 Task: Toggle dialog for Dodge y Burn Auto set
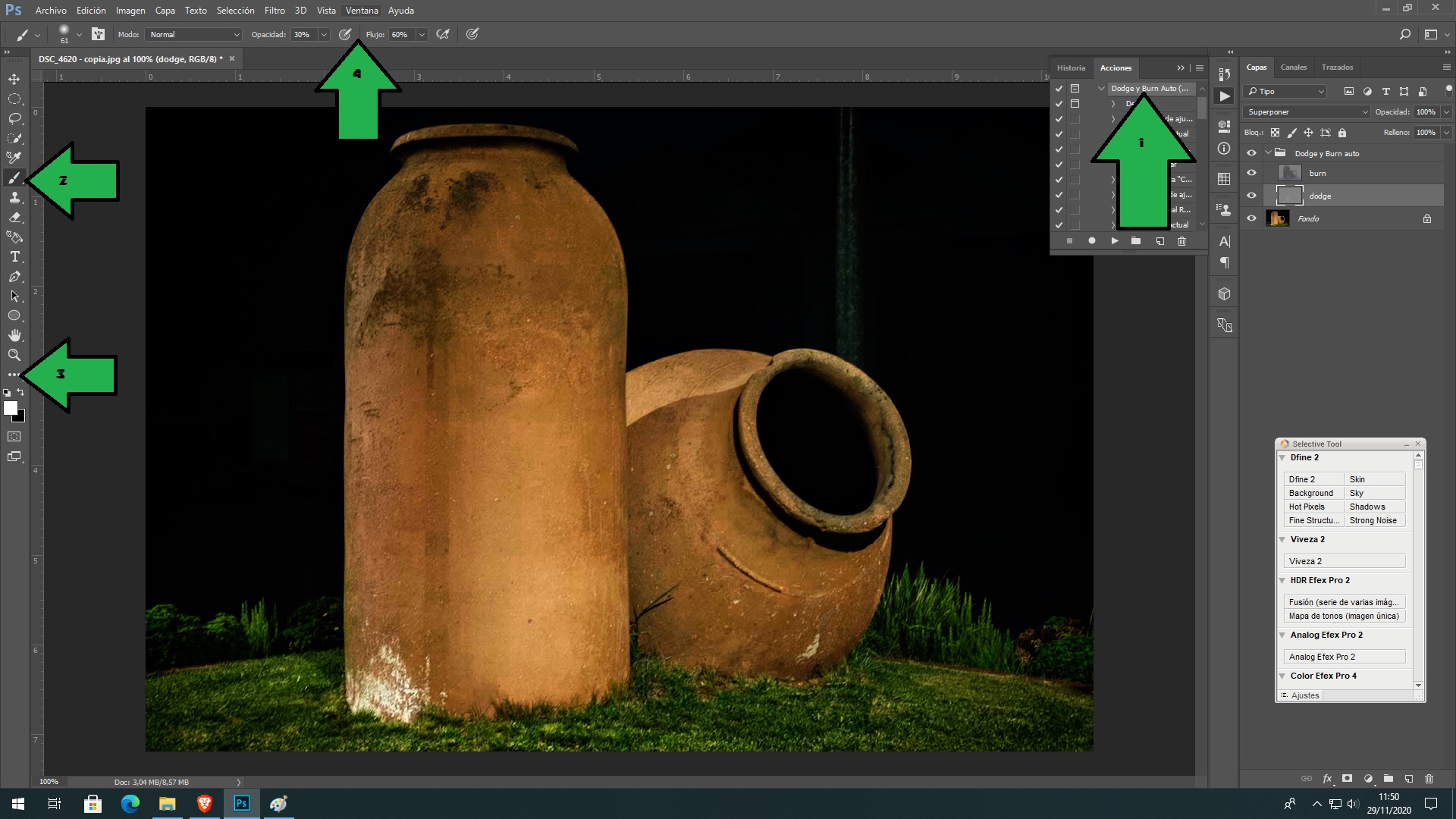(x=1075, y=89)
